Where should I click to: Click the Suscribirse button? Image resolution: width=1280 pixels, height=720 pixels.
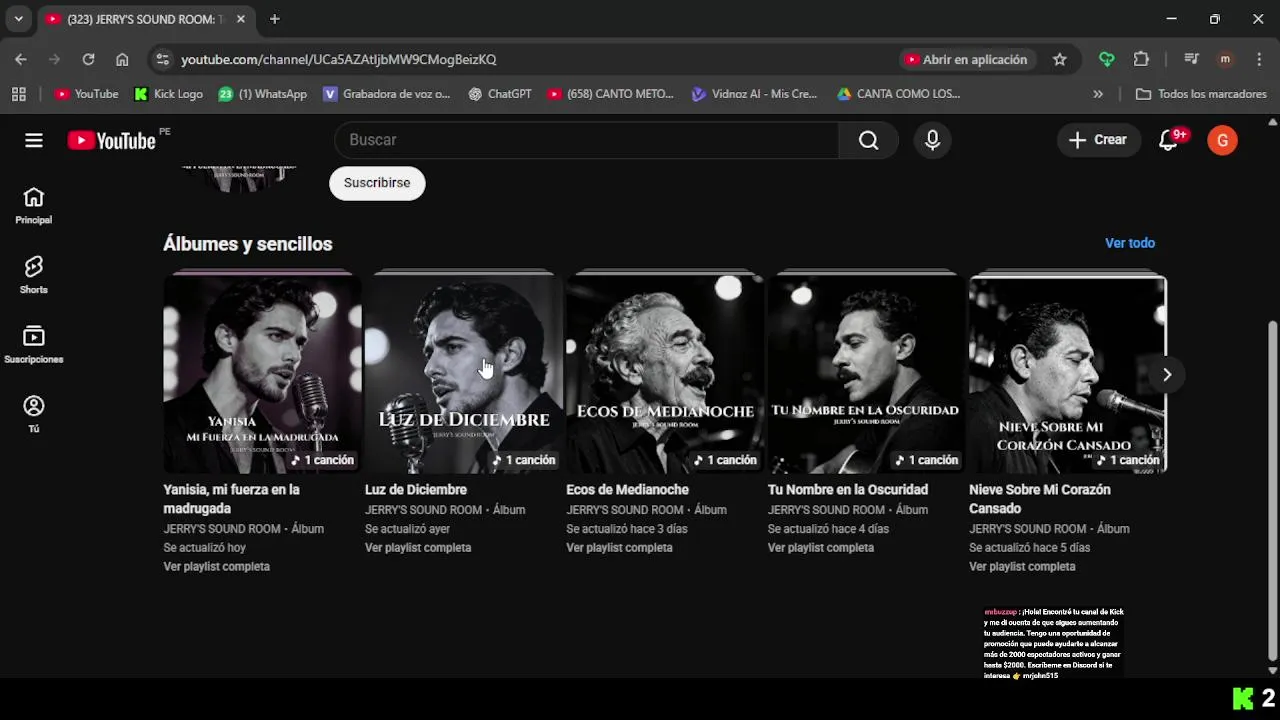[377, 183]
